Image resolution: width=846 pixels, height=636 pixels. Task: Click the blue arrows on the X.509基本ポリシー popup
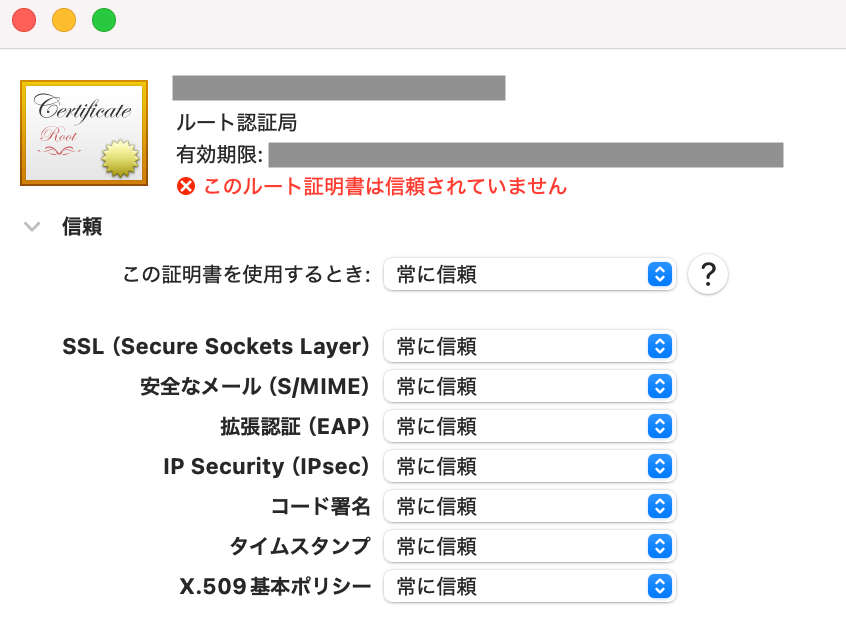pyautogui.click(x=658, y=586)
